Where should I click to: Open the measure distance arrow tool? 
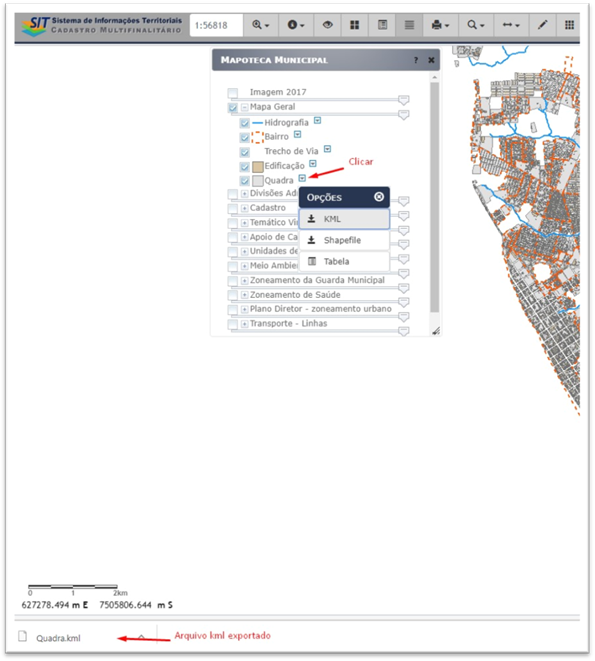pos(511,25)
